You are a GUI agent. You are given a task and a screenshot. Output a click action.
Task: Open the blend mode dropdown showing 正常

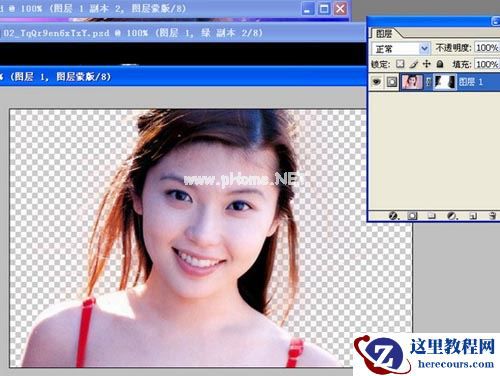(x=400, y=49)
